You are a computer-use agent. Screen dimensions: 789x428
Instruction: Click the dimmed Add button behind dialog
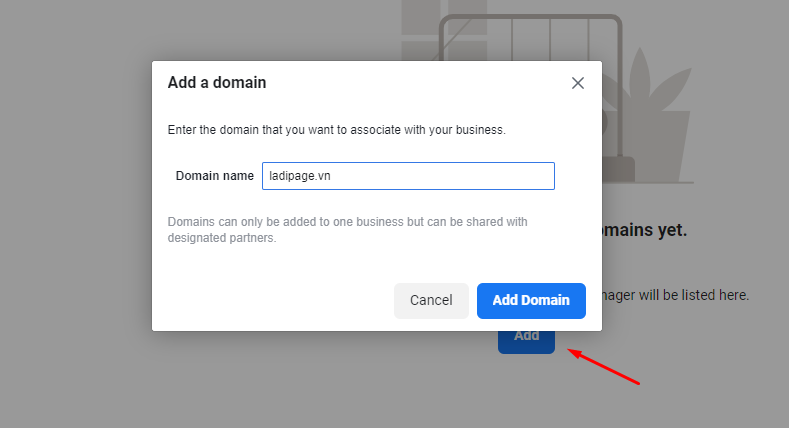point(526,340)
